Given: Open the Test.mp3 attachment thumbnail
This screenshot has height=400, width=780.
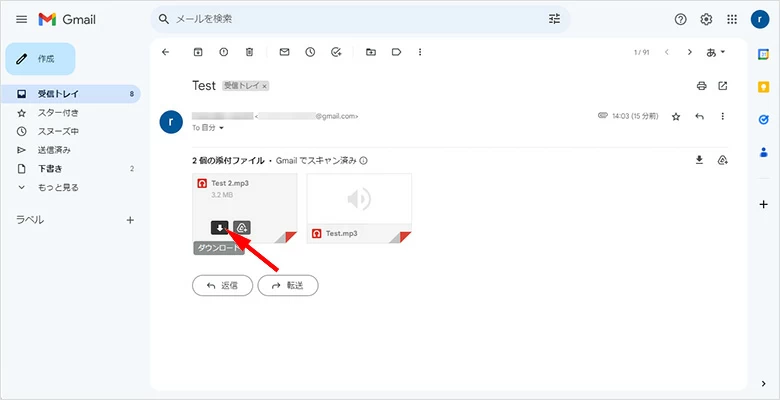Looking at the screenshot, I should tap(359, 200).
